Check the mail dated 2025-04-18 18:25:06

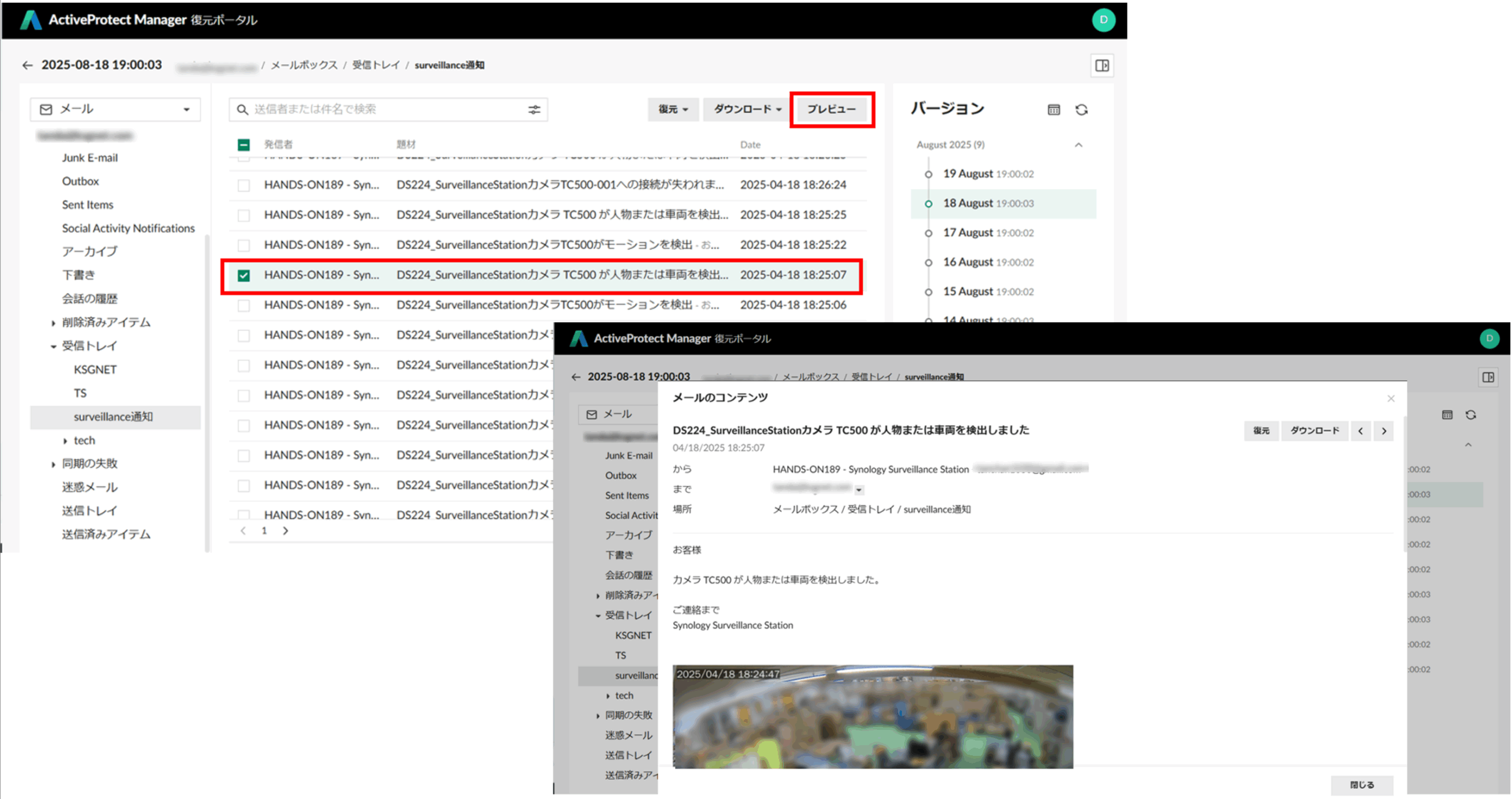pos(243,305)
